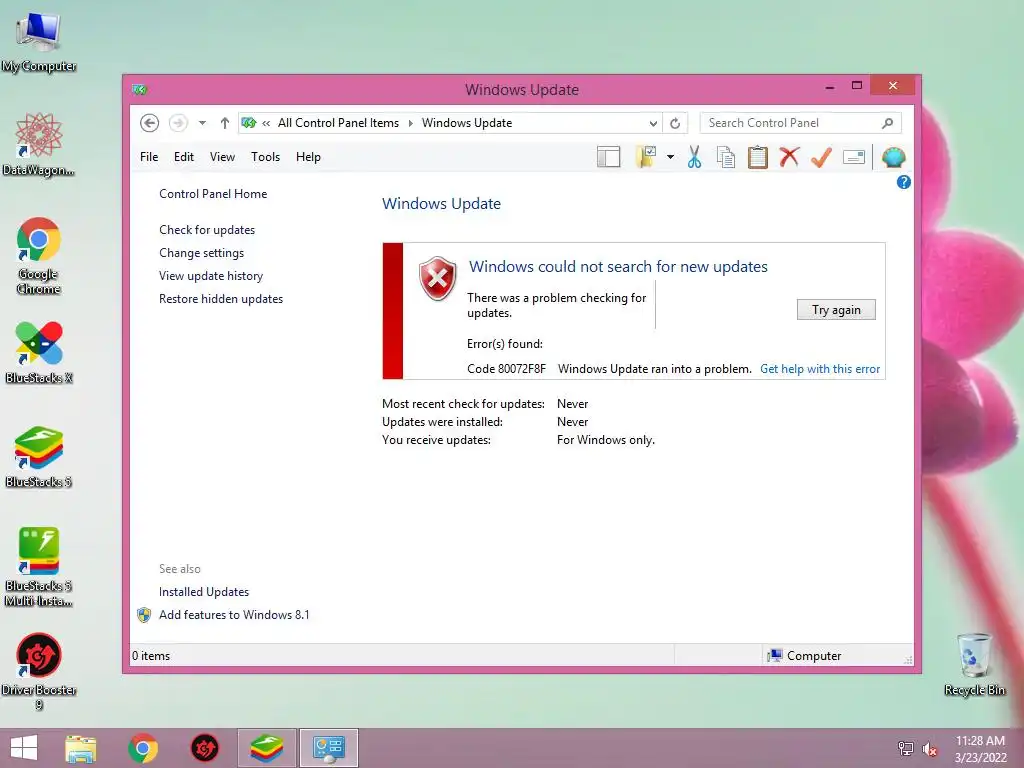
Task: Open the Windows Start button
Action: 24,748
